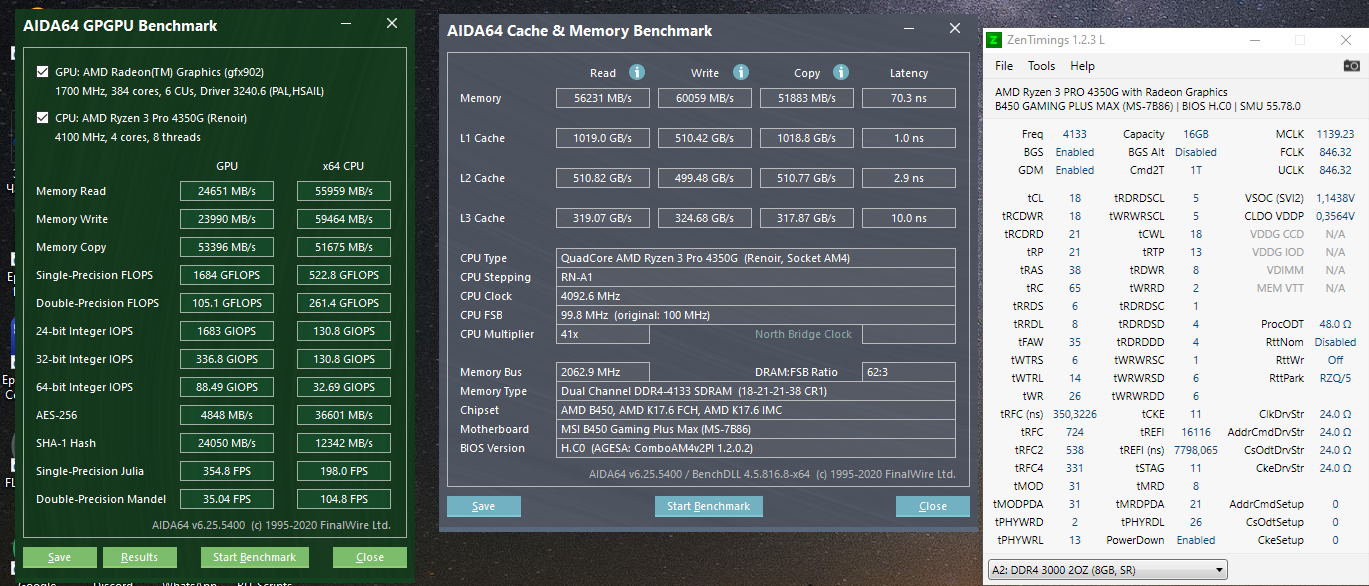This screenshot has height=586, width=1369.
Task: Click the L2 Cache Write 499.48 GB/s field
Action: [705, 178]
